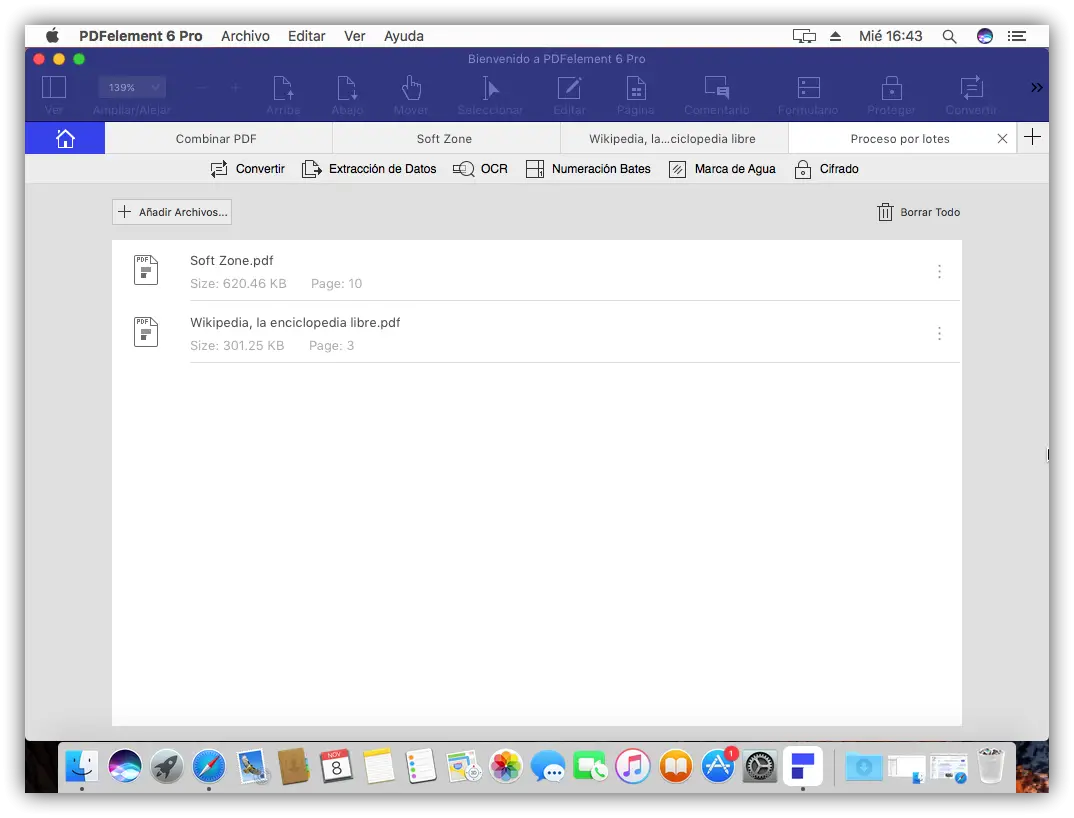The height and width of the screenshot is (818, 1074).
Task: Close the Proceso por lotes tab
Action: [1002, 138]
